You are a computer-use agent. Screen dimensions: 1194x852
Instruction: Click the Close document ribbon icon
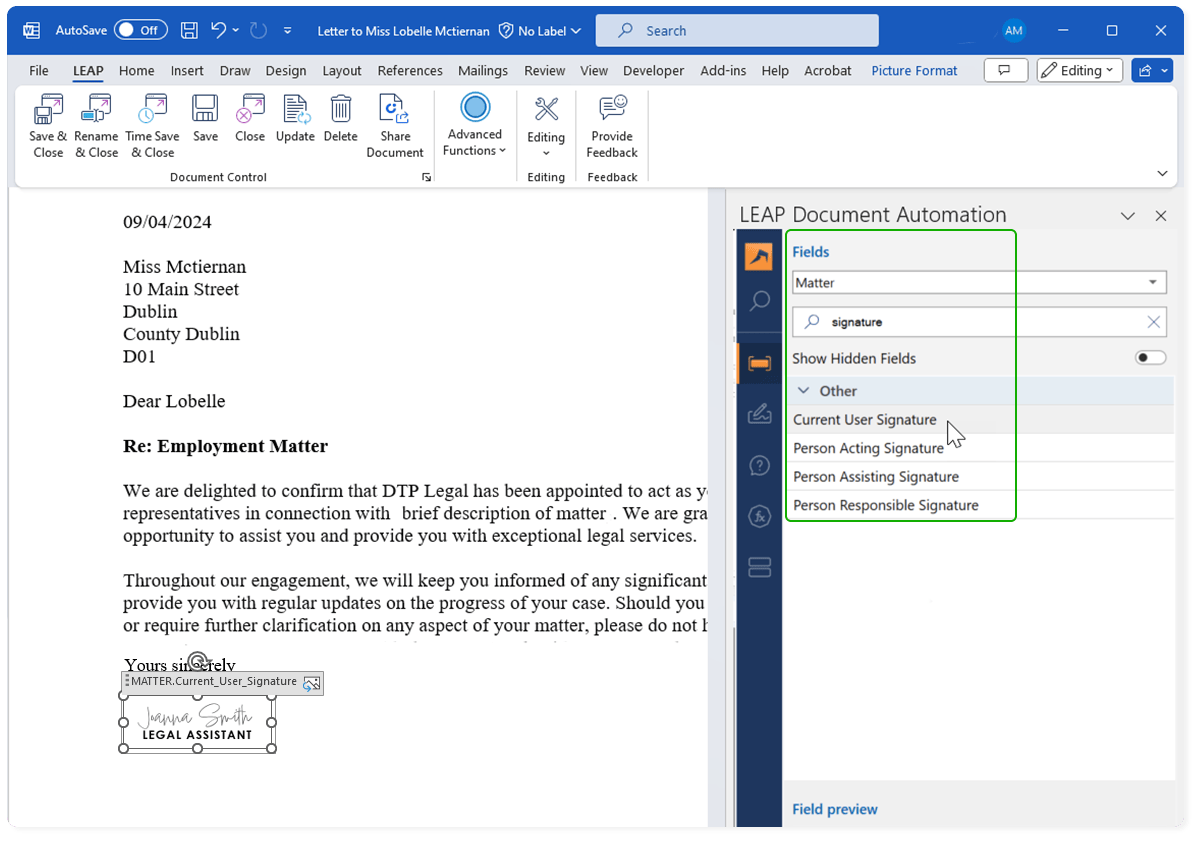click(250, 119)
